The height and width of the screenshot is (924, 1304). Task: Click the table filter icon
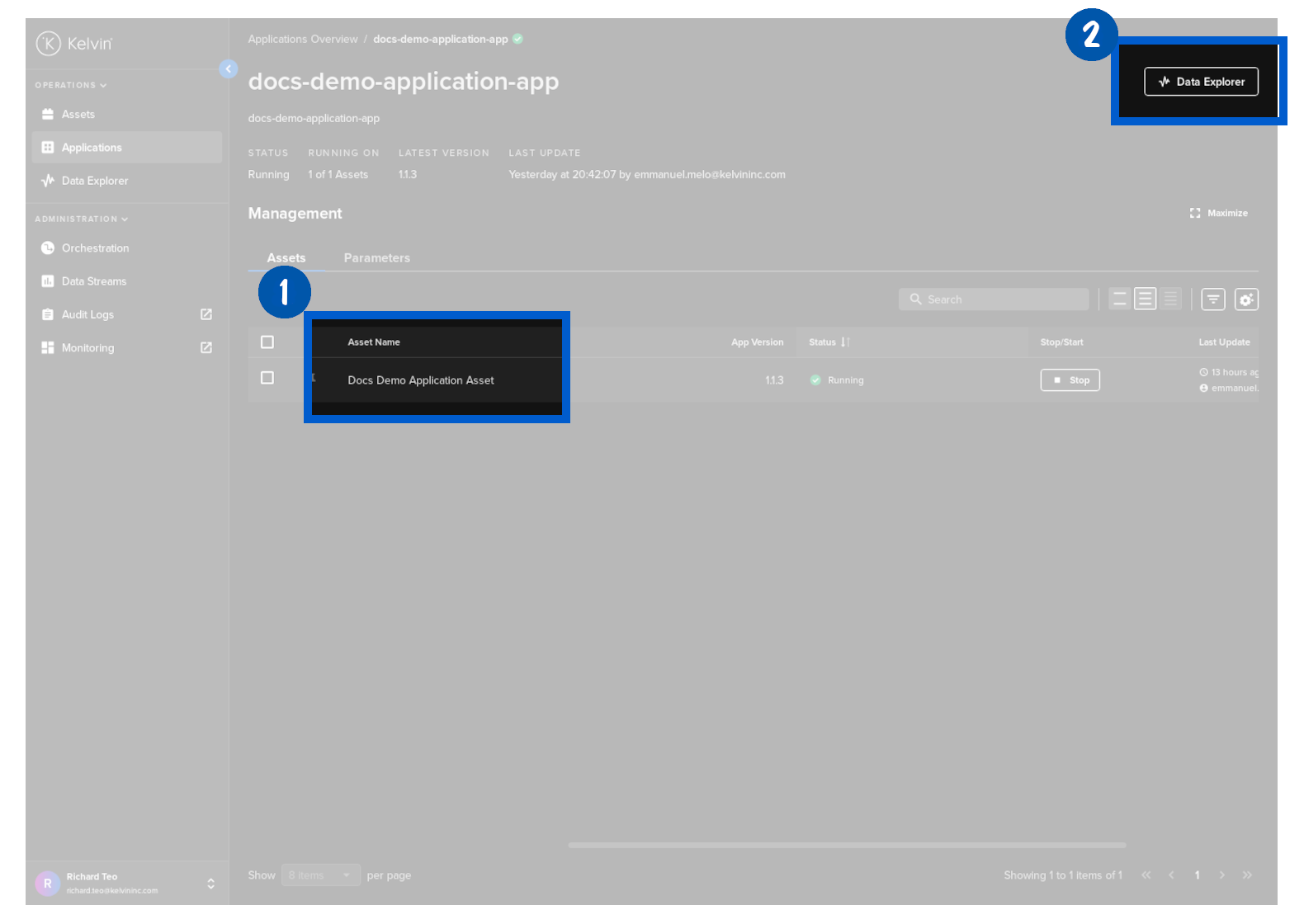click(1212, 299)
